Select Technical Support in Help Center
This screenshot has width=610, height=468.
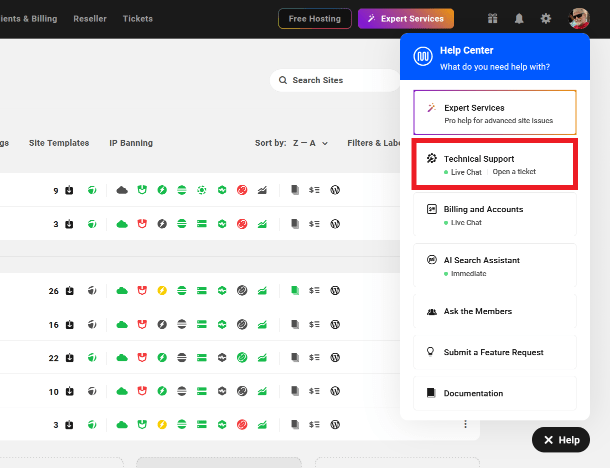pos(494,164)
